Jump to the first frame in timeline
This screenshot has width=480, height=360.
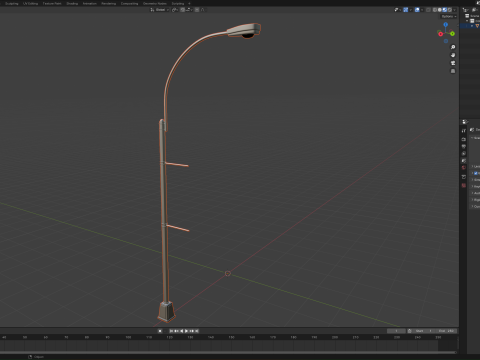coord(171,331)
